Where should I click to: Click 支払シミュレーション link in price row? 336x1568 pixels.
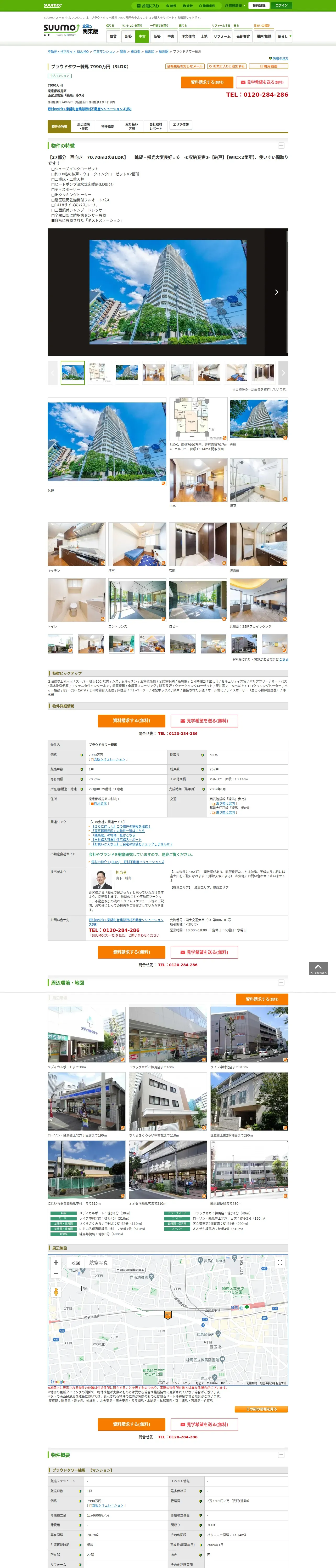[x=109, y=759]
